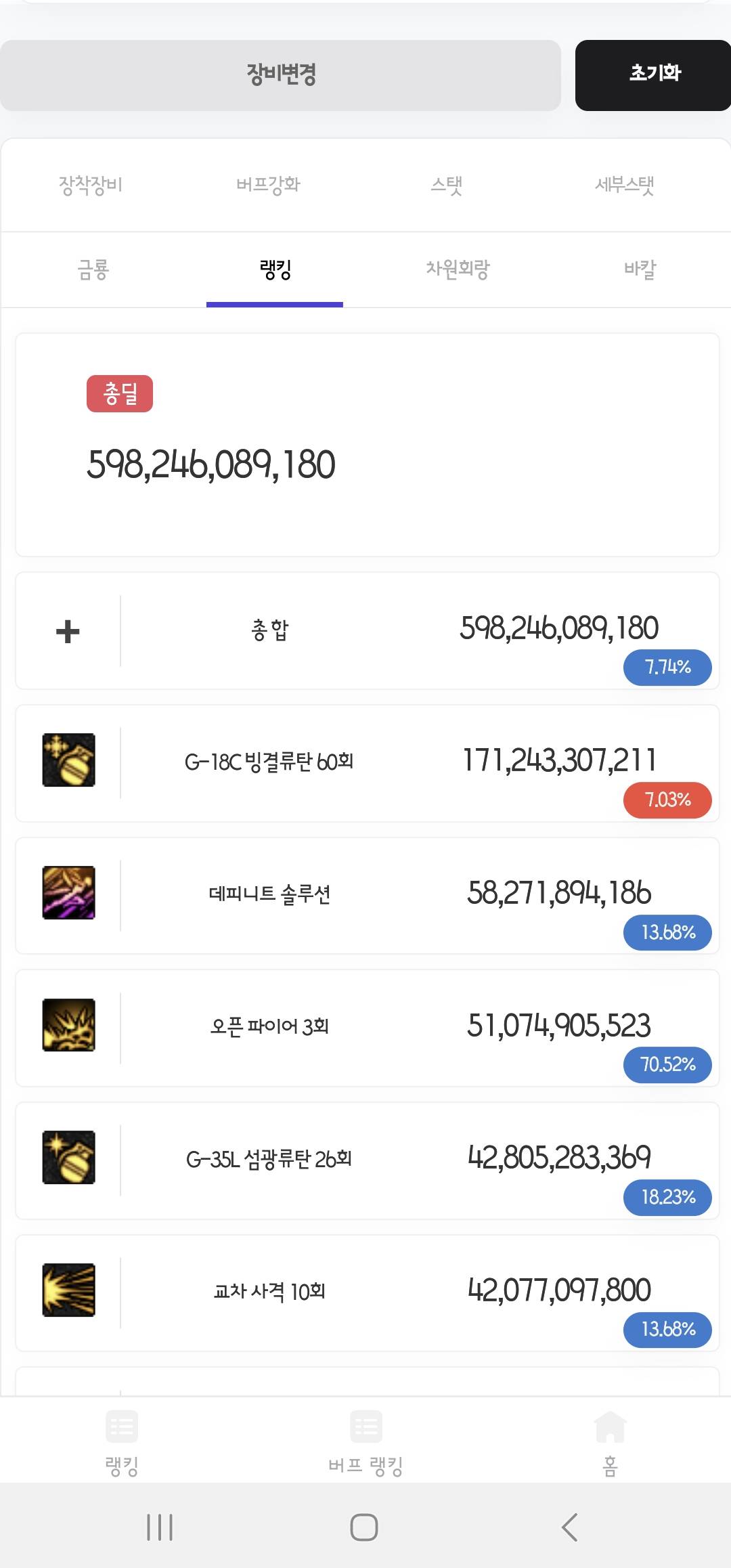Click the 데피니트 솔루션 skill icon
Screen dimensions: 731x1568
pyautogui.click(x=68, y=892)
